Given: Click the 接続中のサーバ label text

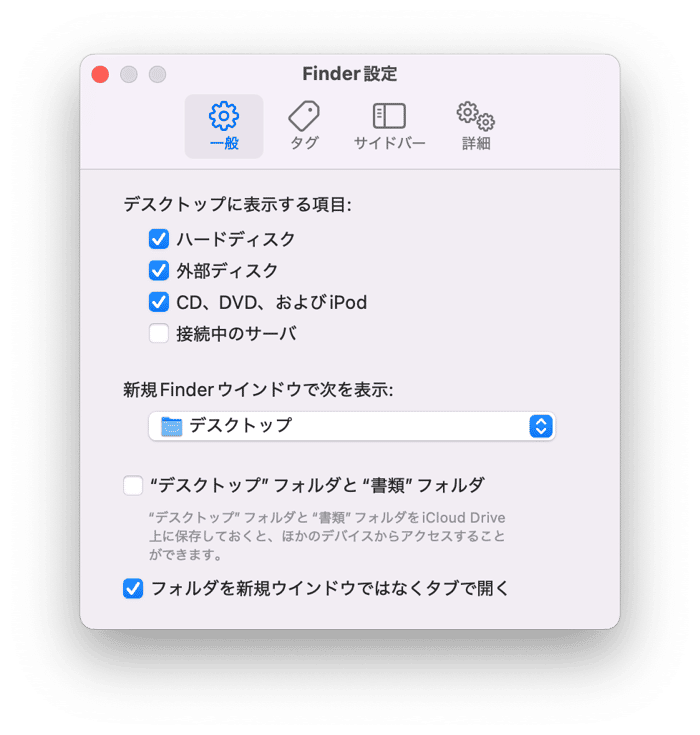Looking at the screenshot, I should pyautogui.click(x=237, y=334).
